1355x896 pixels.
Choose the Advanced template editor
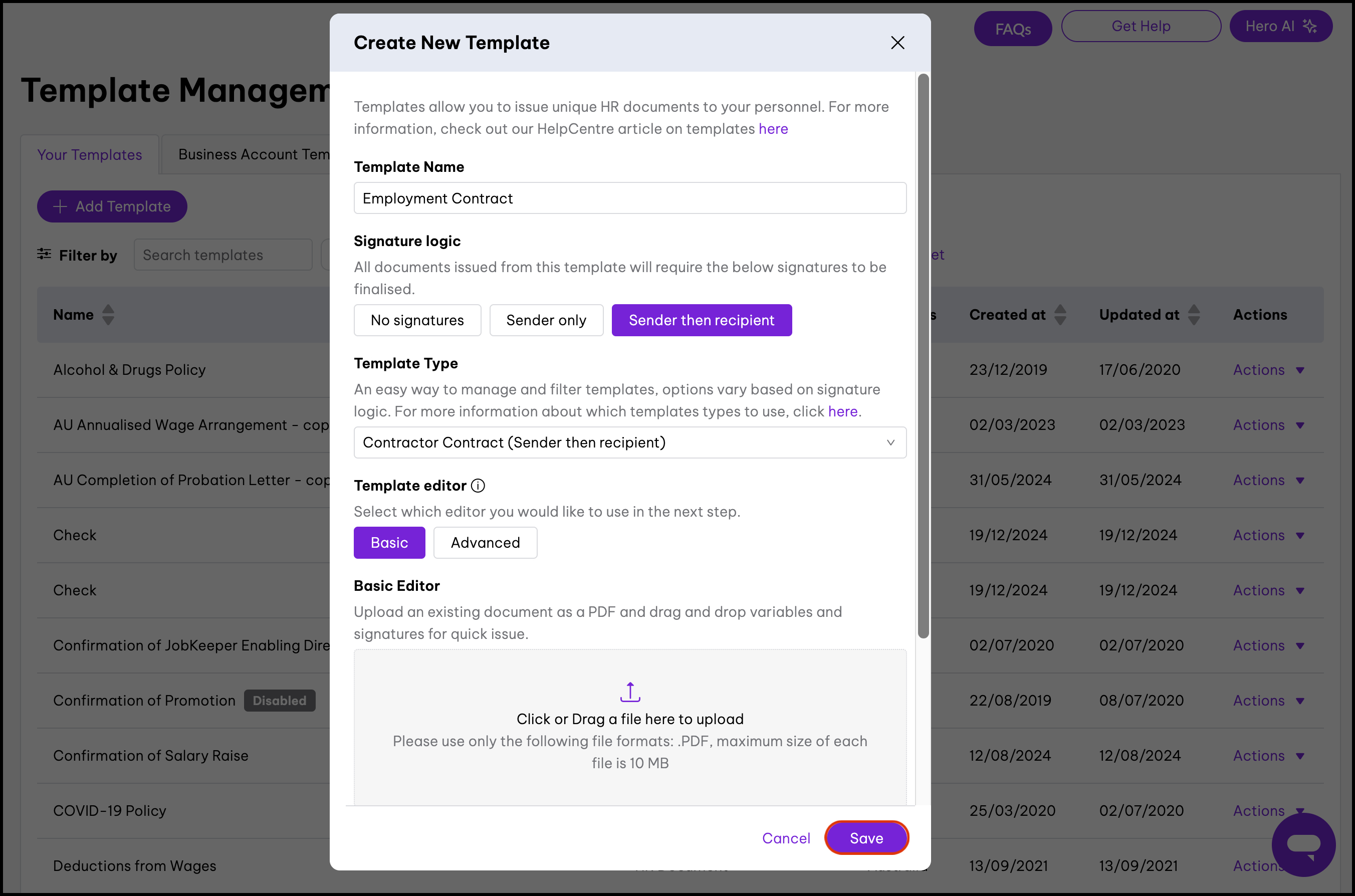click(x=485, y=542)
